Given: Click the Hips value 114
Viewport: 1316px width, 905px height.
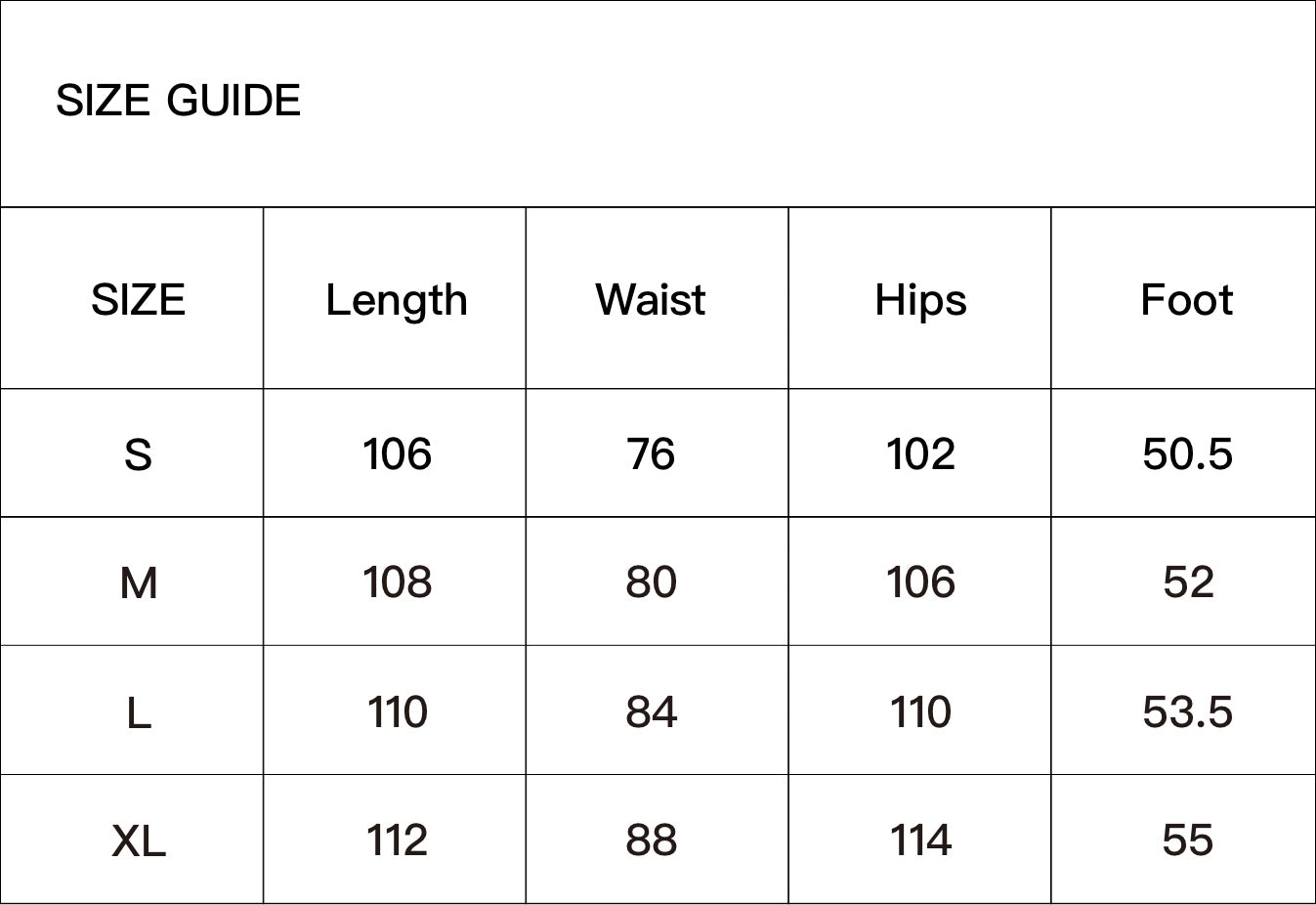Looking at the screenshot, I should point(920,840).
